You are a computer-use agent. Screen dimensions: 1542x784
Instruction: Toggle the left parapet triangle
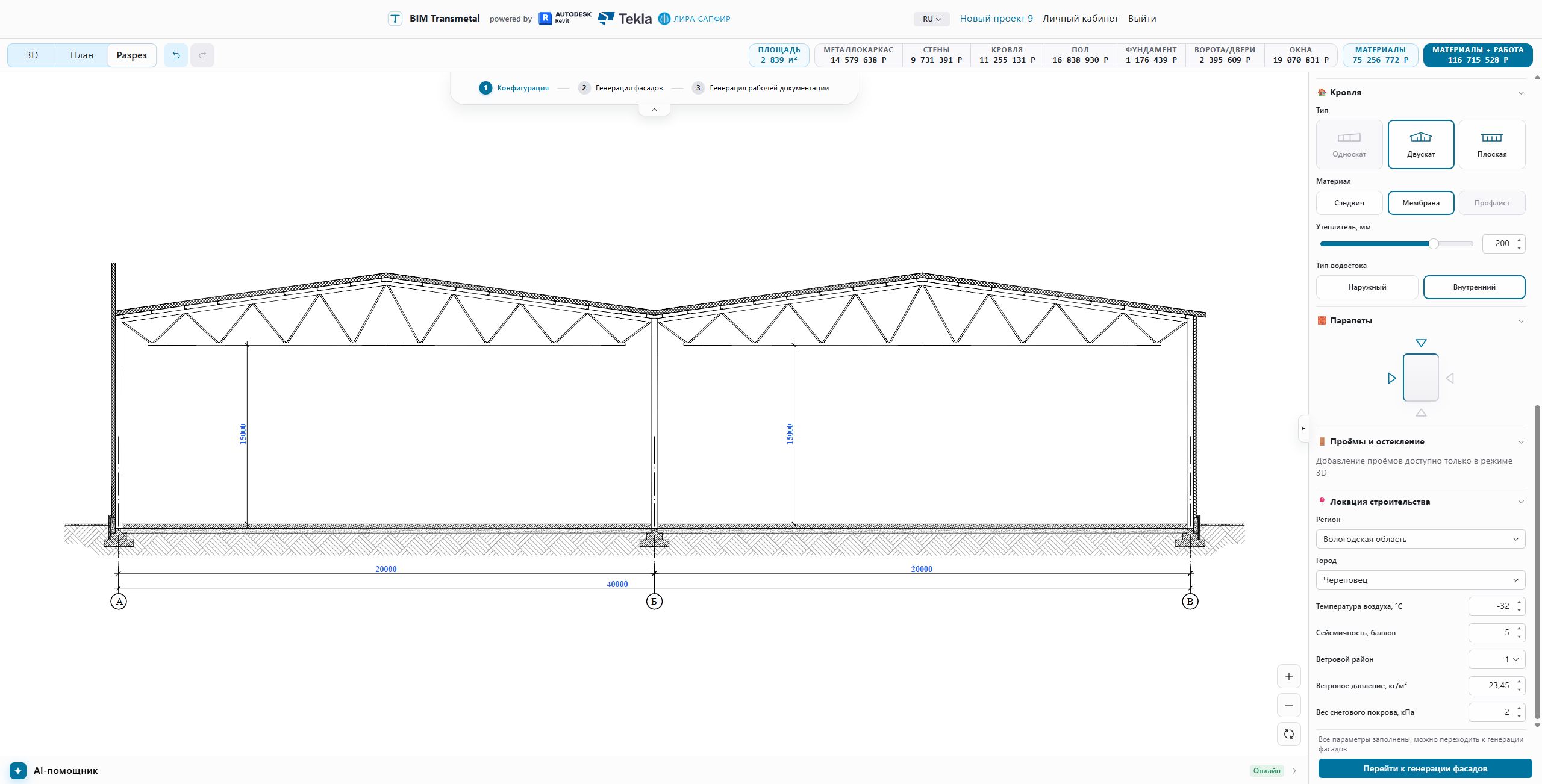tap(1391, 378)
